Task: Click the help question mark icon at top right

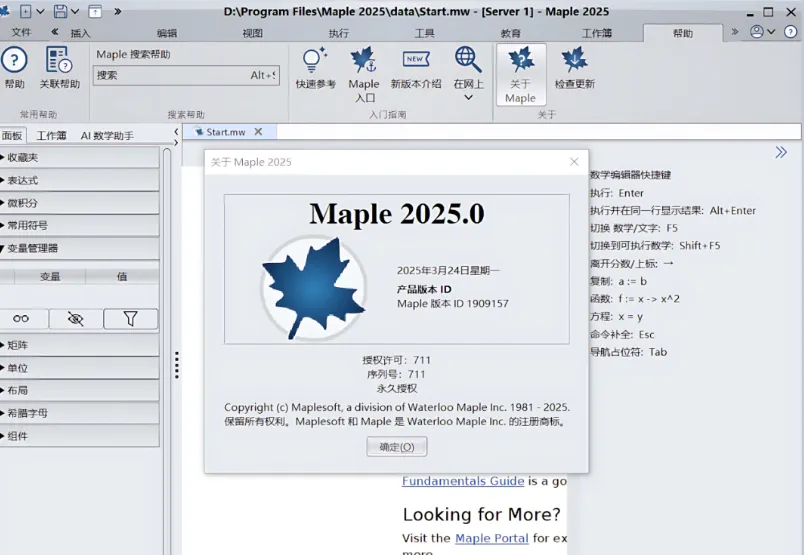Action: (790, 32)
